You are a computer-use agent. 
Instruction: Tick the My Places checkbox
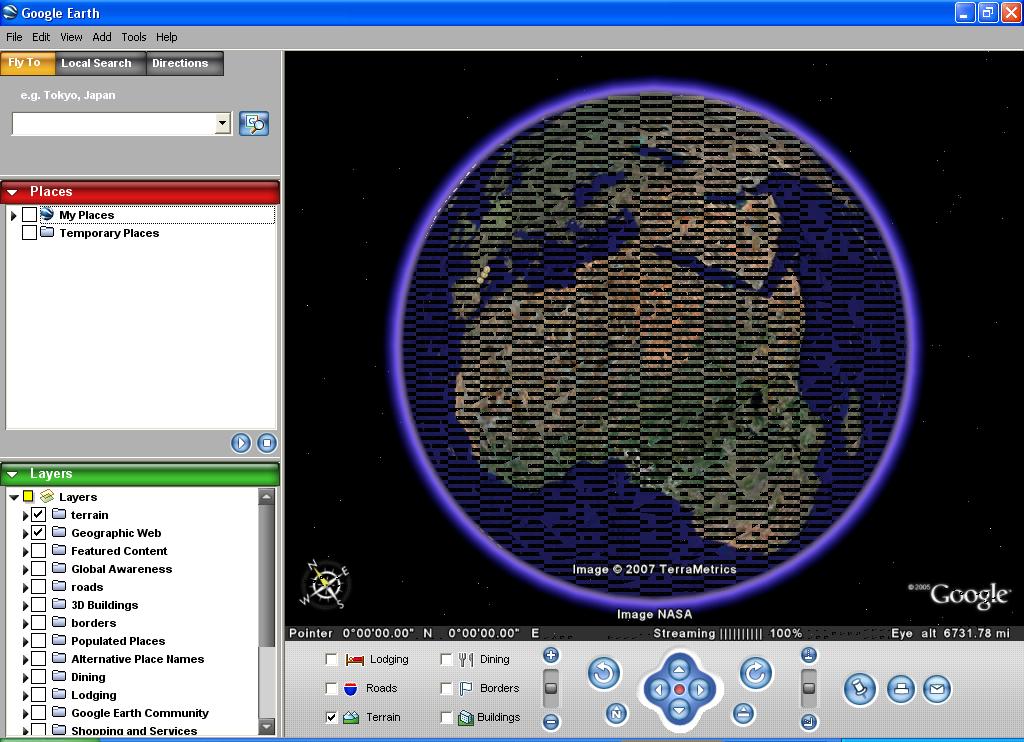point(29,214)
